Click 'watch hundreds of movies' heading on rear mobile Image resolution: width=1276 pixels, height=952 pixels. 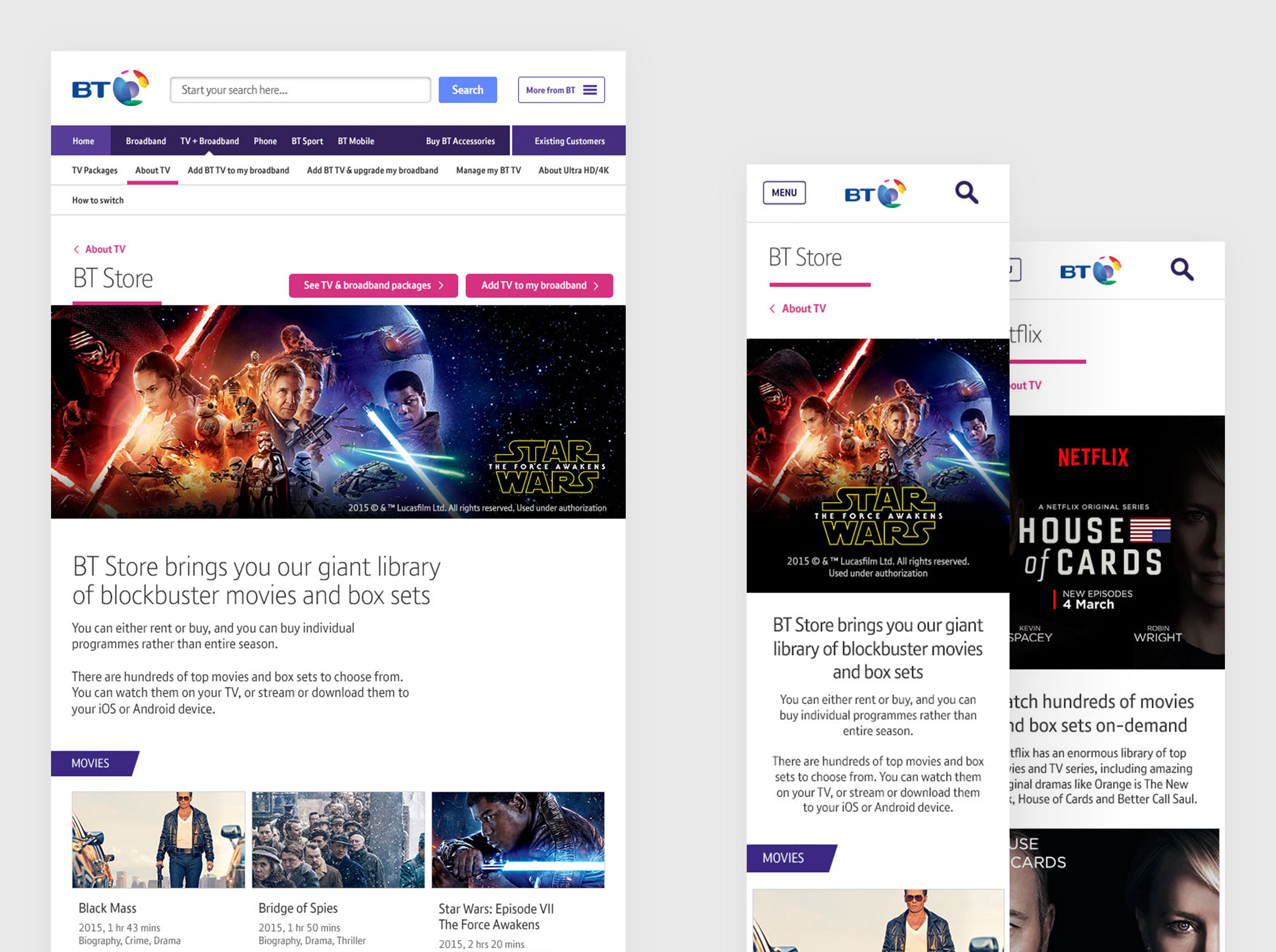click(x=1101, y=713)
